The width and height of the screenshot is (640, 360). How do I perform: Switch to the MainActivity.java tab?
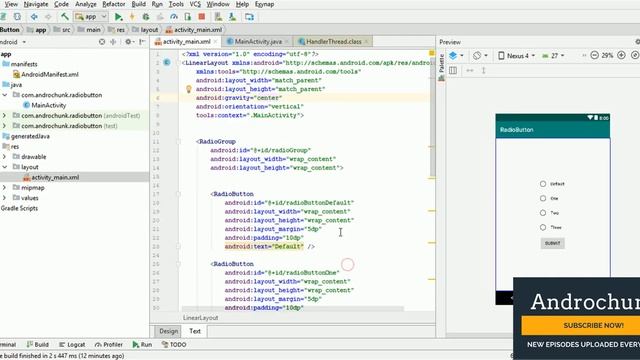[258, 42]
